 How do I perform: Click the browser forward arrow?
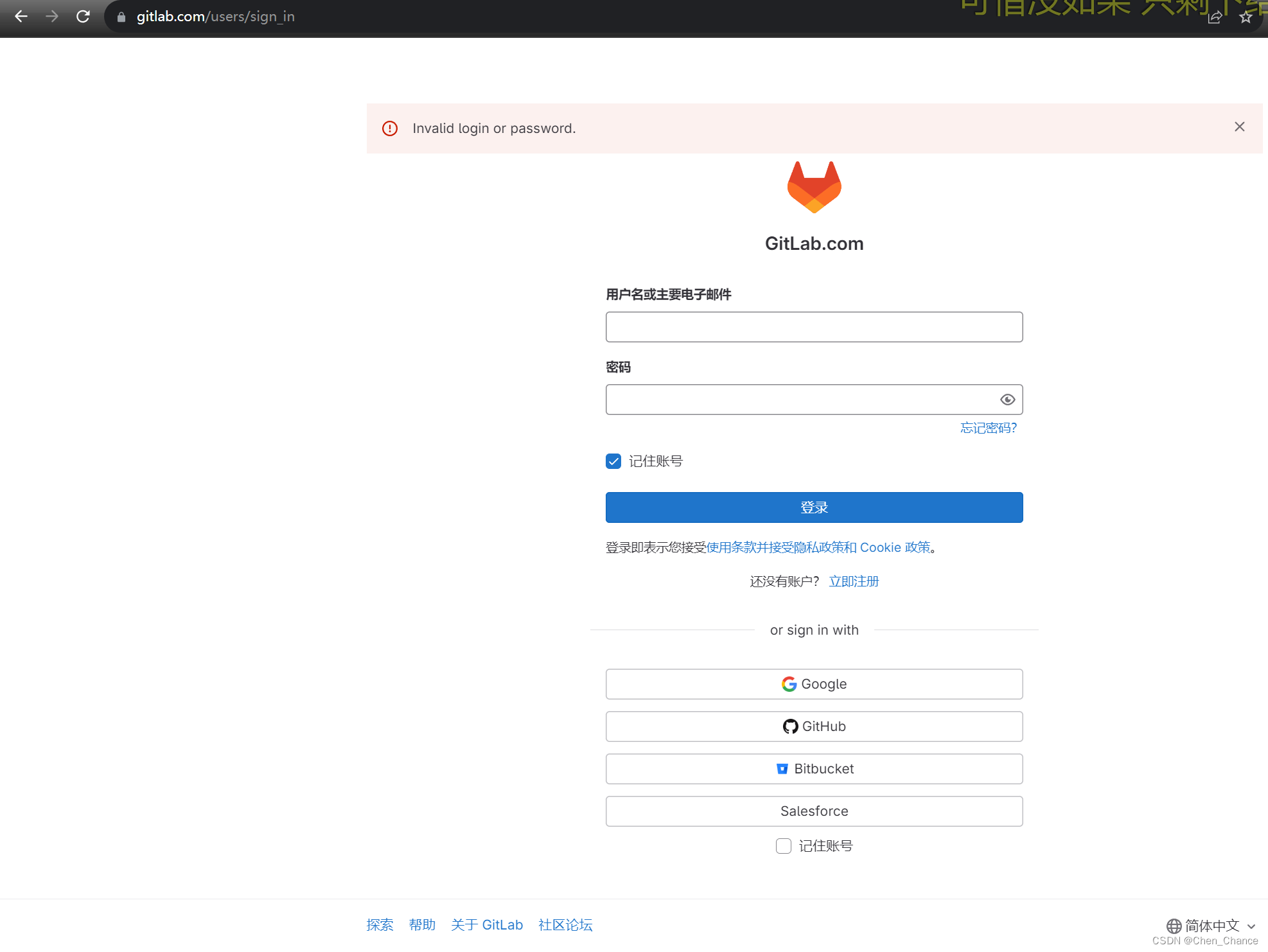pyautogui.click(x=52, y=17)
